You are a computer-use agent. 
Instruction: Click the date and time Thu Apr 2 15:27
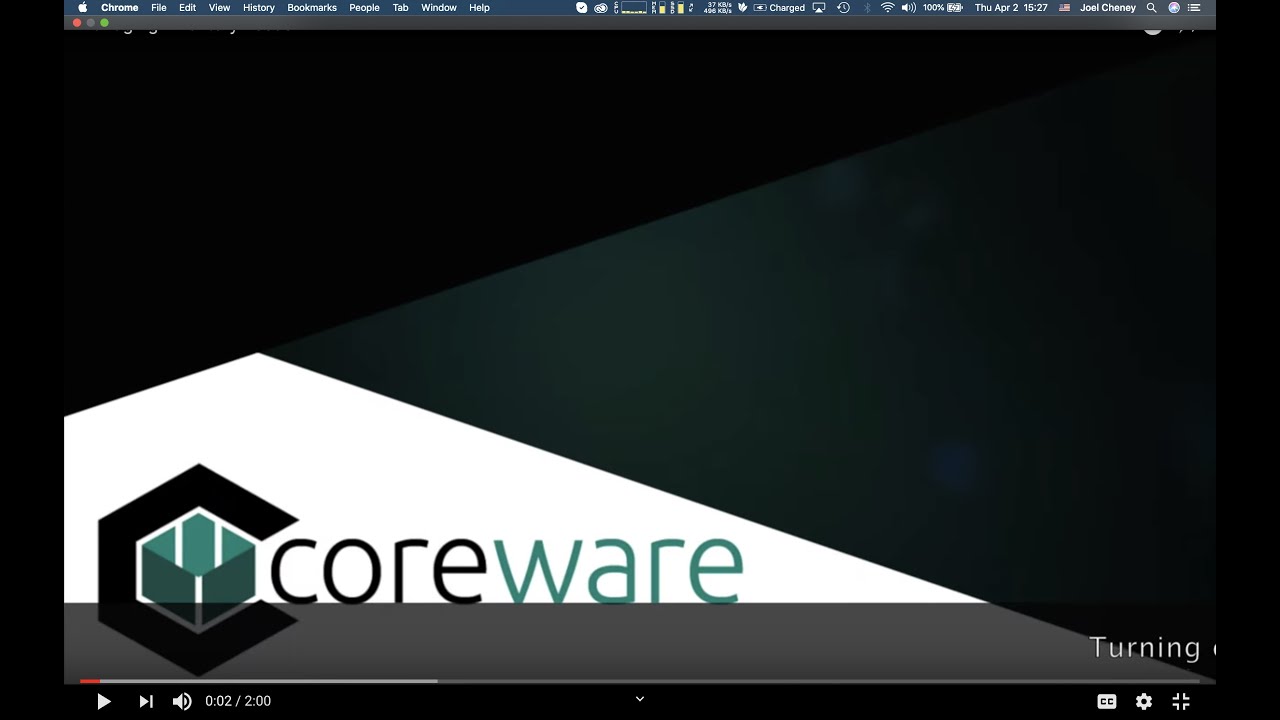[x=1011, y=8]
